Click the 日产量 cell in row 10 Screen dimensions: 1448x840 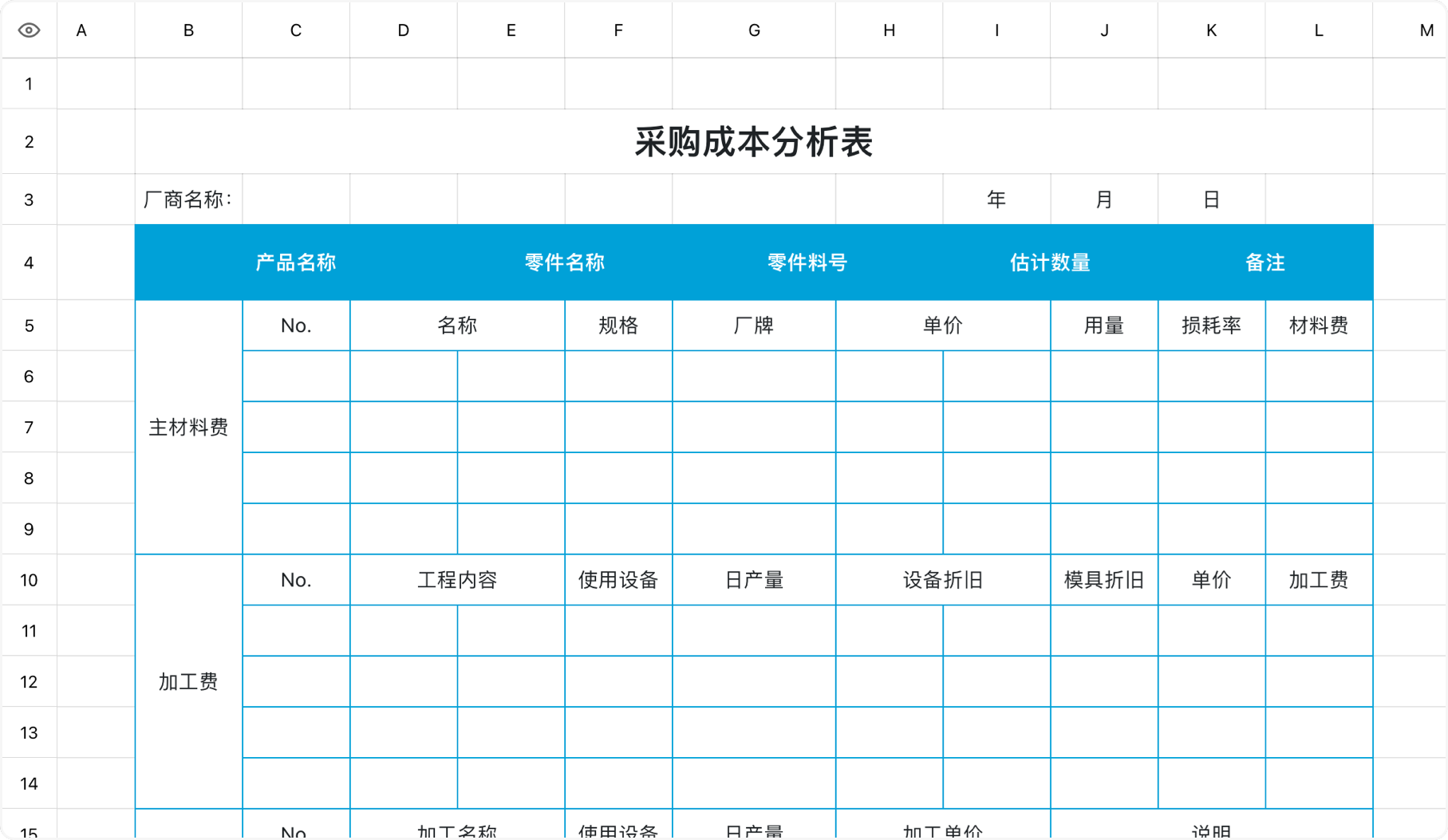pos(754,580)
